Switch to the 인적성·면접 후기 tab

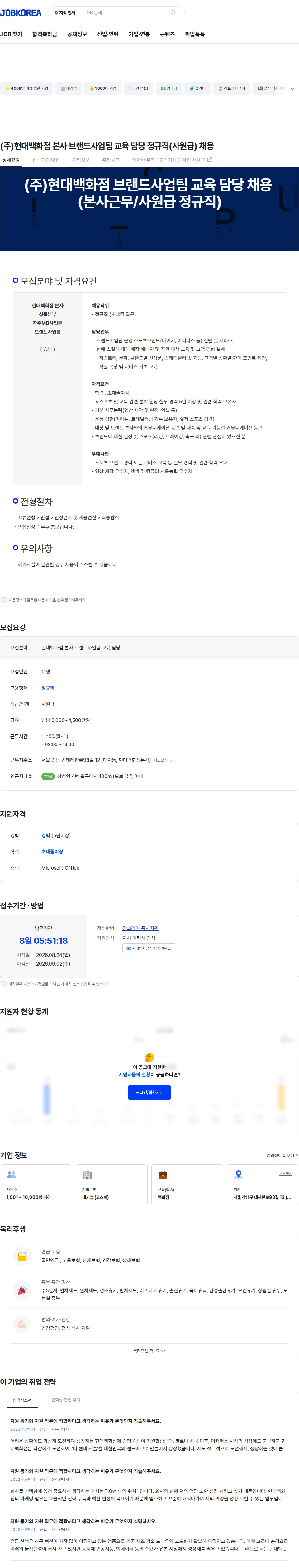point(65,1400)
